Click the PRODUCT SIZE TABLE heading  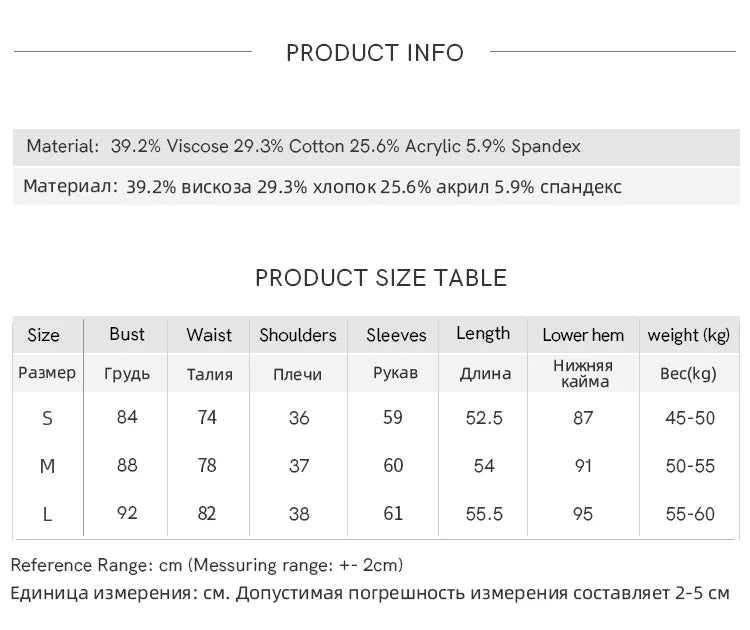381,278
